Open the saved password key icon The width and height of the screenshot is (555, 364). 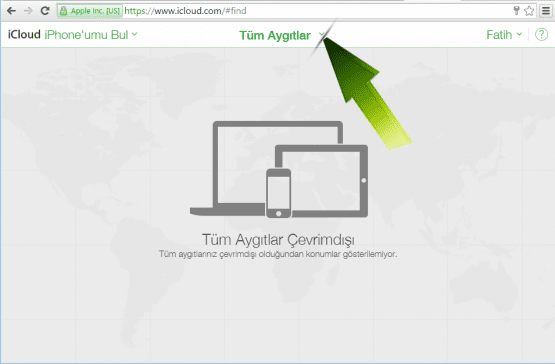tap(516, 11)
